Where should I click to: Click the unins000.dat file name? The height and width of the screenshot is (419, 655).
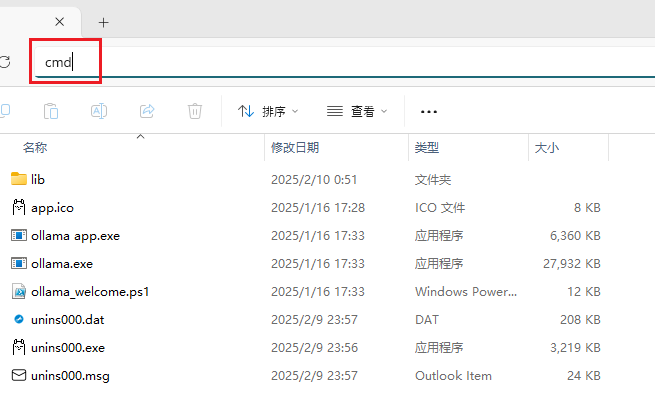point(68,320)
